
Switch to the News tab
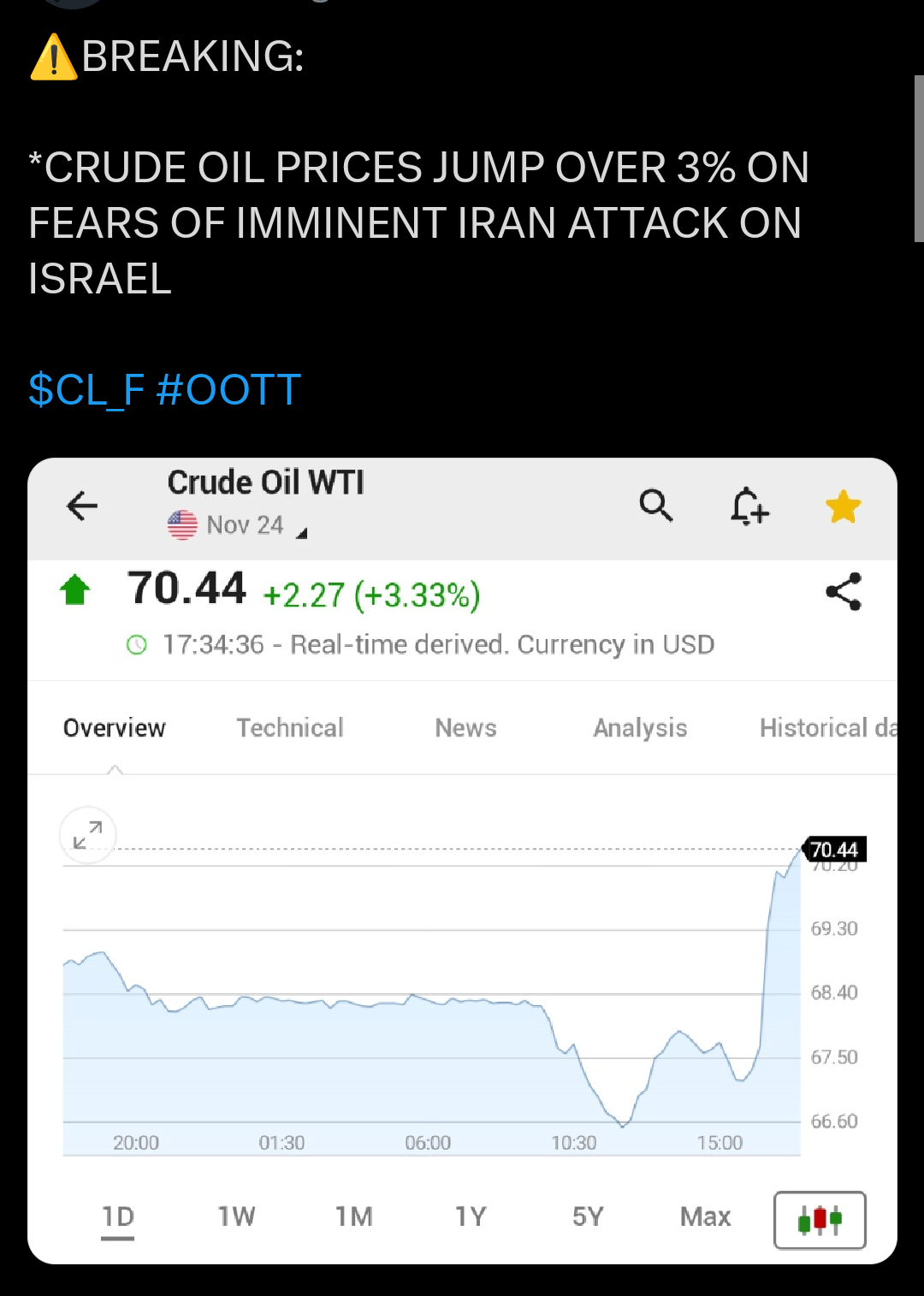465,728
